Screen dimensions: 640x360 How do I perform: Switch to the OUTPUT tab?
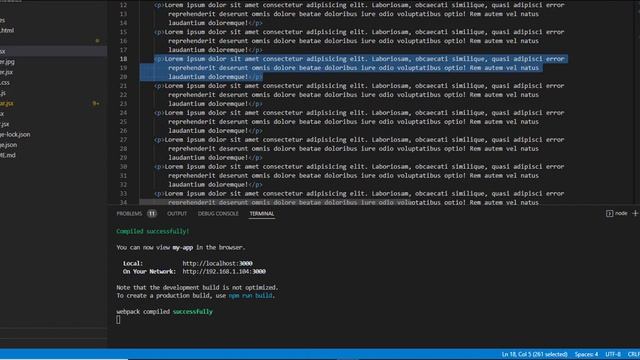[177, 213]
